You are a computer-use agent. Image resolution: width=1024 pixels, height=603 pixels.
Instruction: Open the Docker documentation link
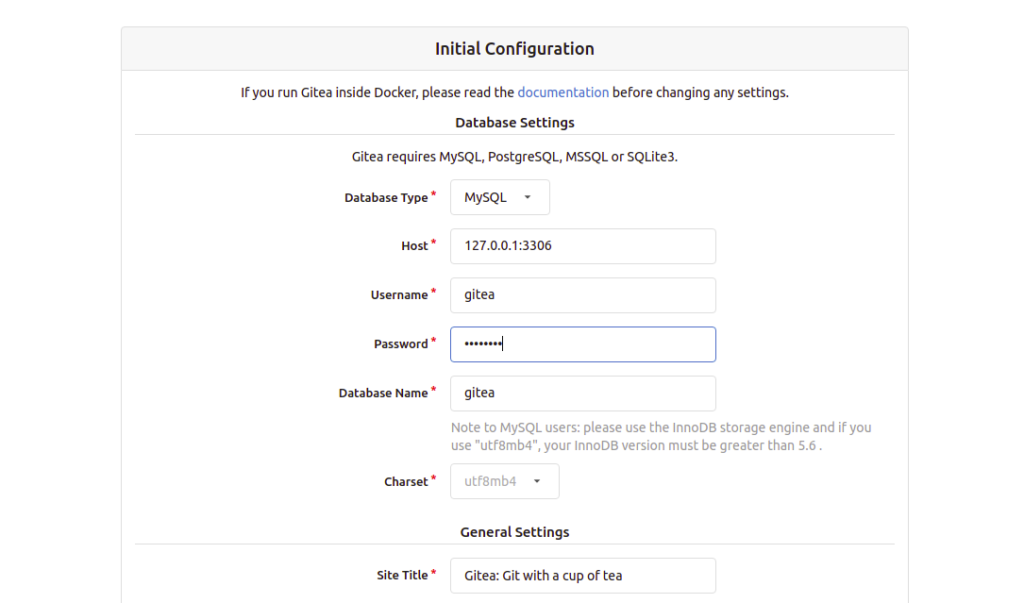(563, 93)
